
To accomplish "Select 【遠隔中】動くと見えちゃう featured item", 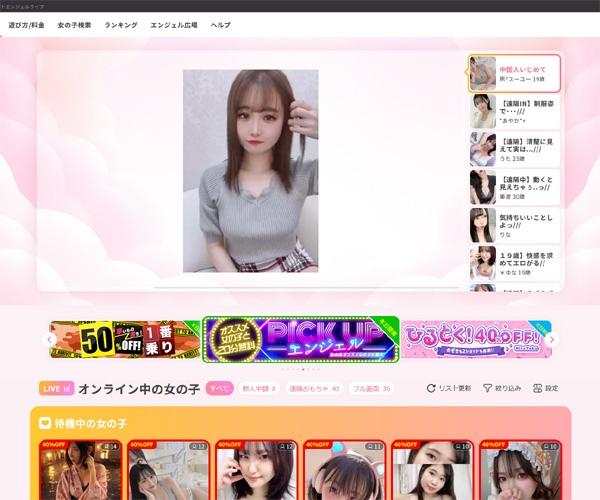I will pos(514,187).
